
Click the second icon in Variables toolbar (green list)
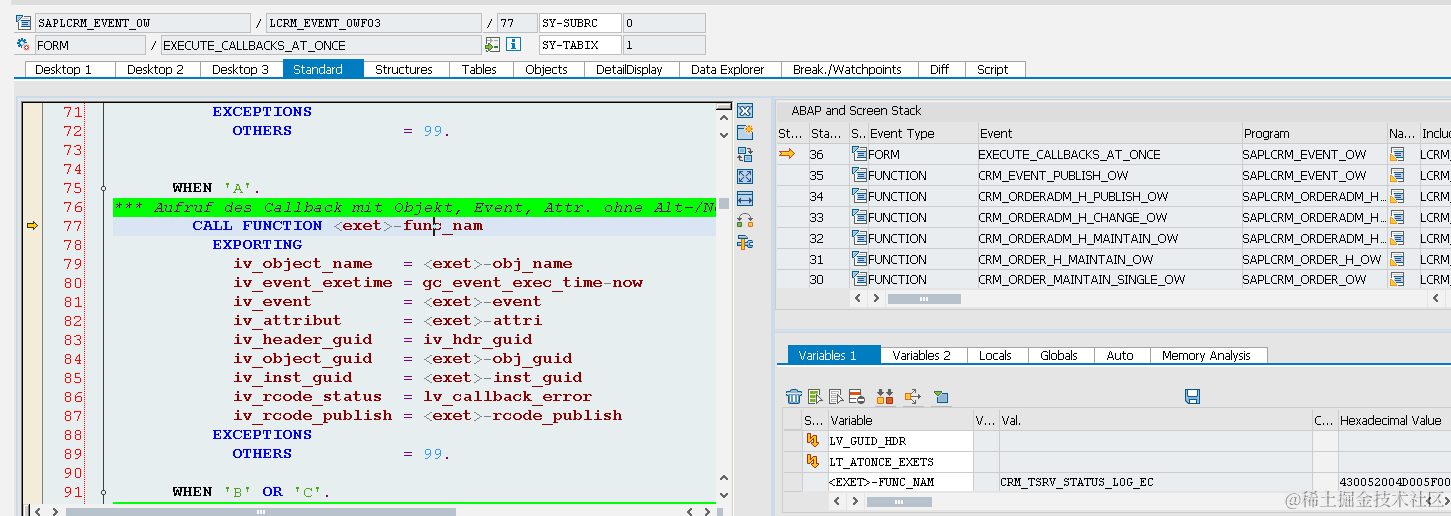click(815, 397)
